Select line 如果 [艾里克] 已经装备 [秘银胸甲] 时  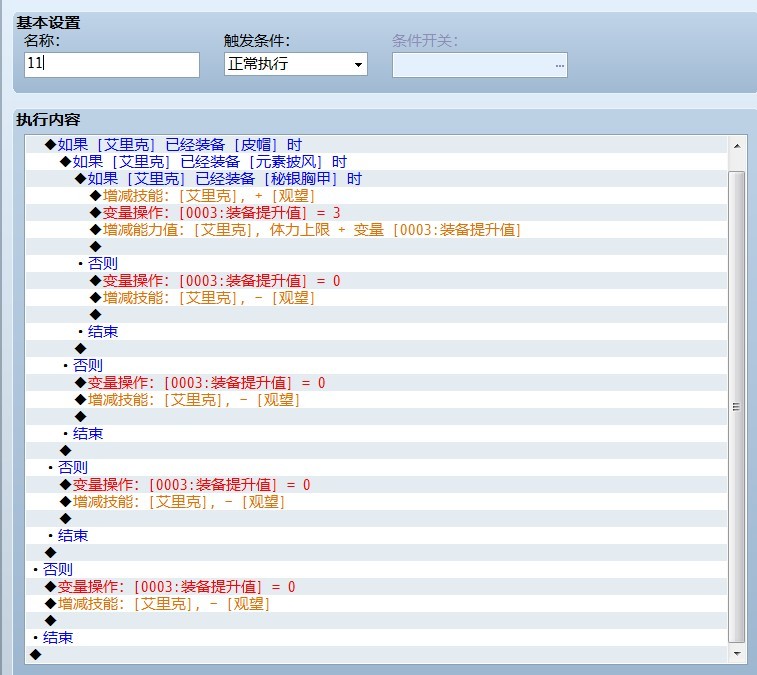(376, 179)
